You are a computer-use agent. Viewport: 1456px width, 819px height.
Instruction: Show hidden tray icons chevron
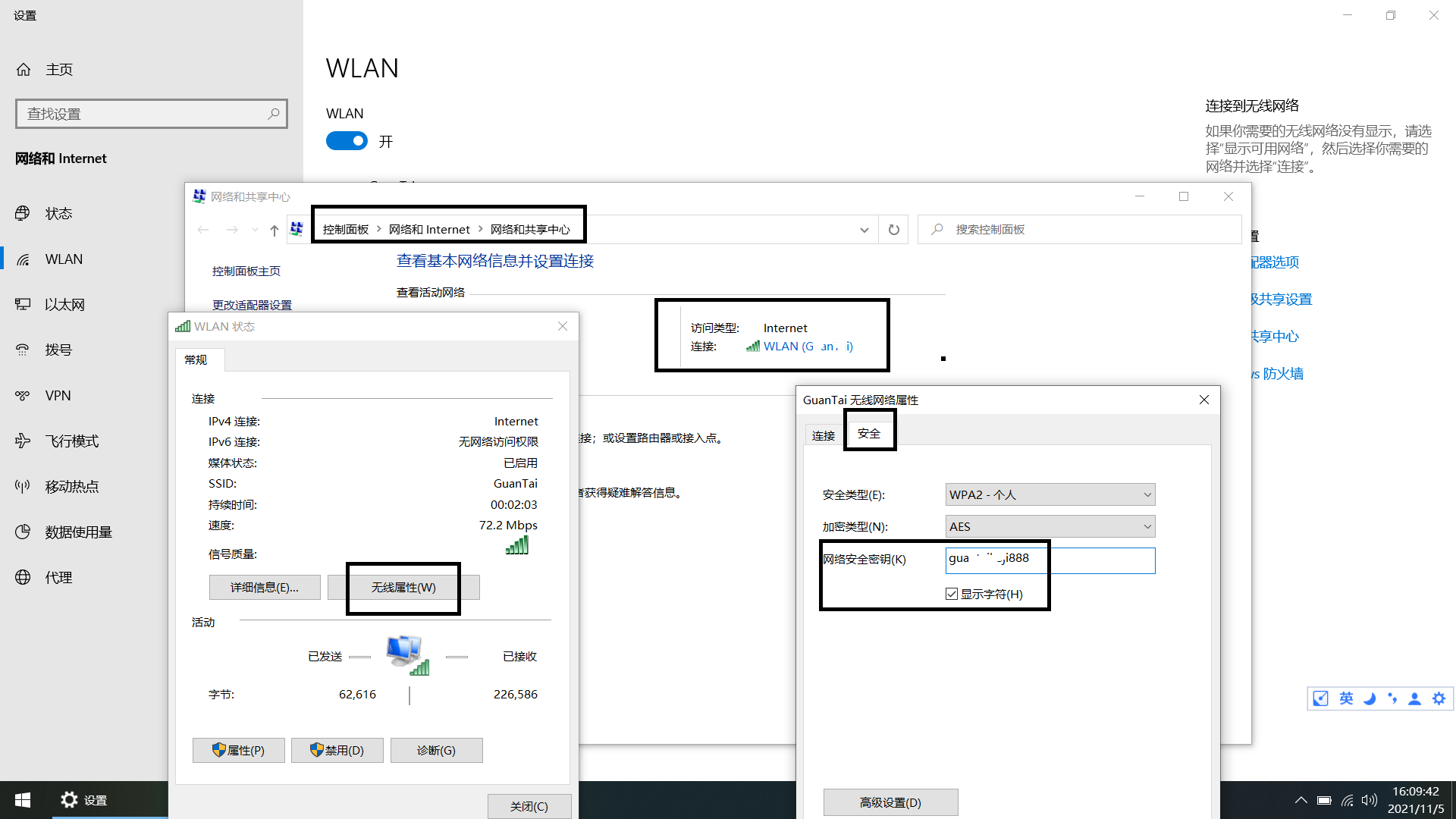click(x=1301, y=800)
